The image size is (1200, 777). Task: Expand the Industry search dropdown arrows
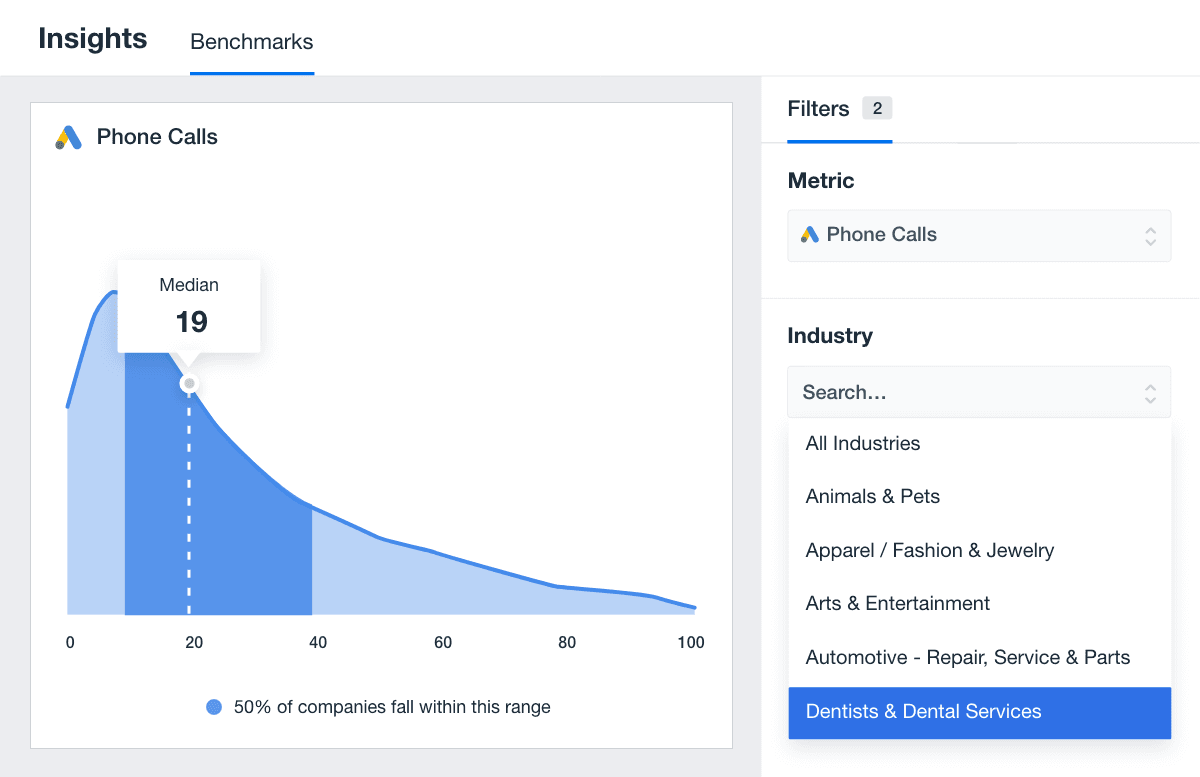(1150, 393)
